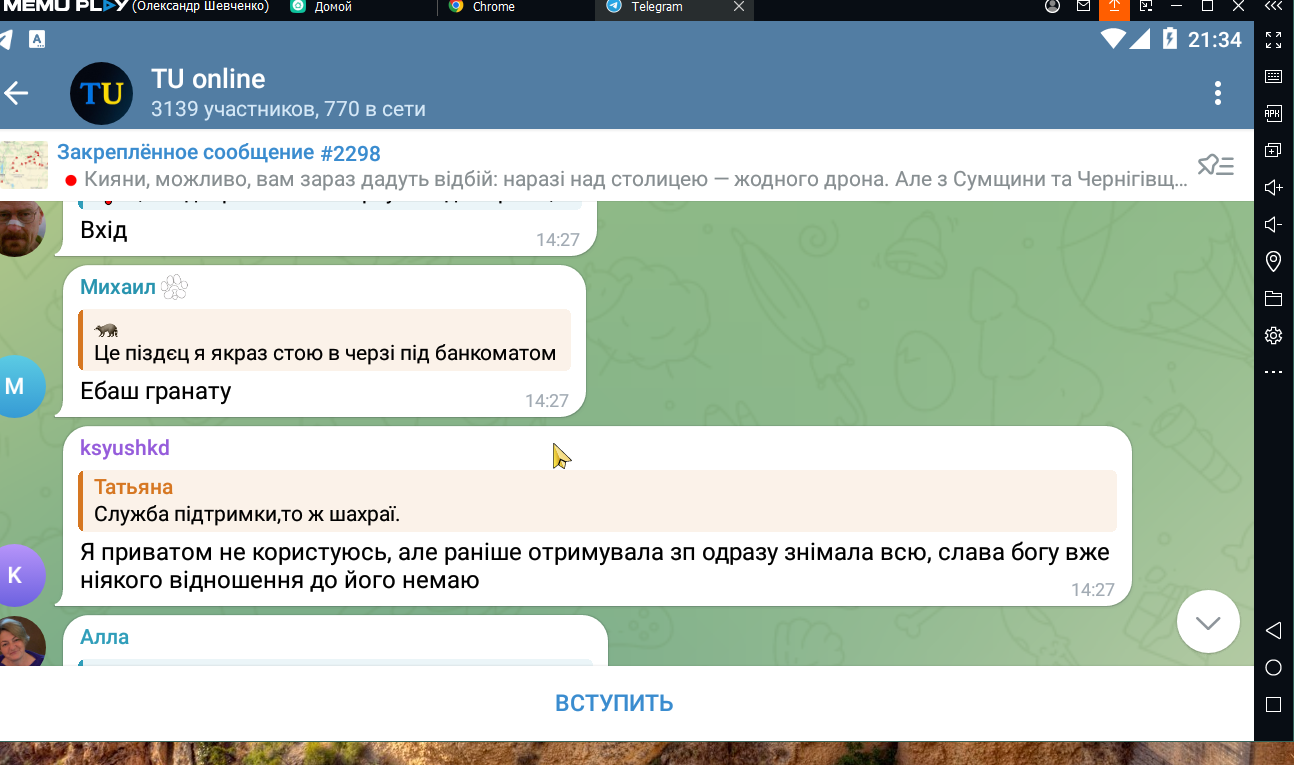The image size is (1294, 765).
Task: Open MEmu settings gear
Action: [1273, 335]
